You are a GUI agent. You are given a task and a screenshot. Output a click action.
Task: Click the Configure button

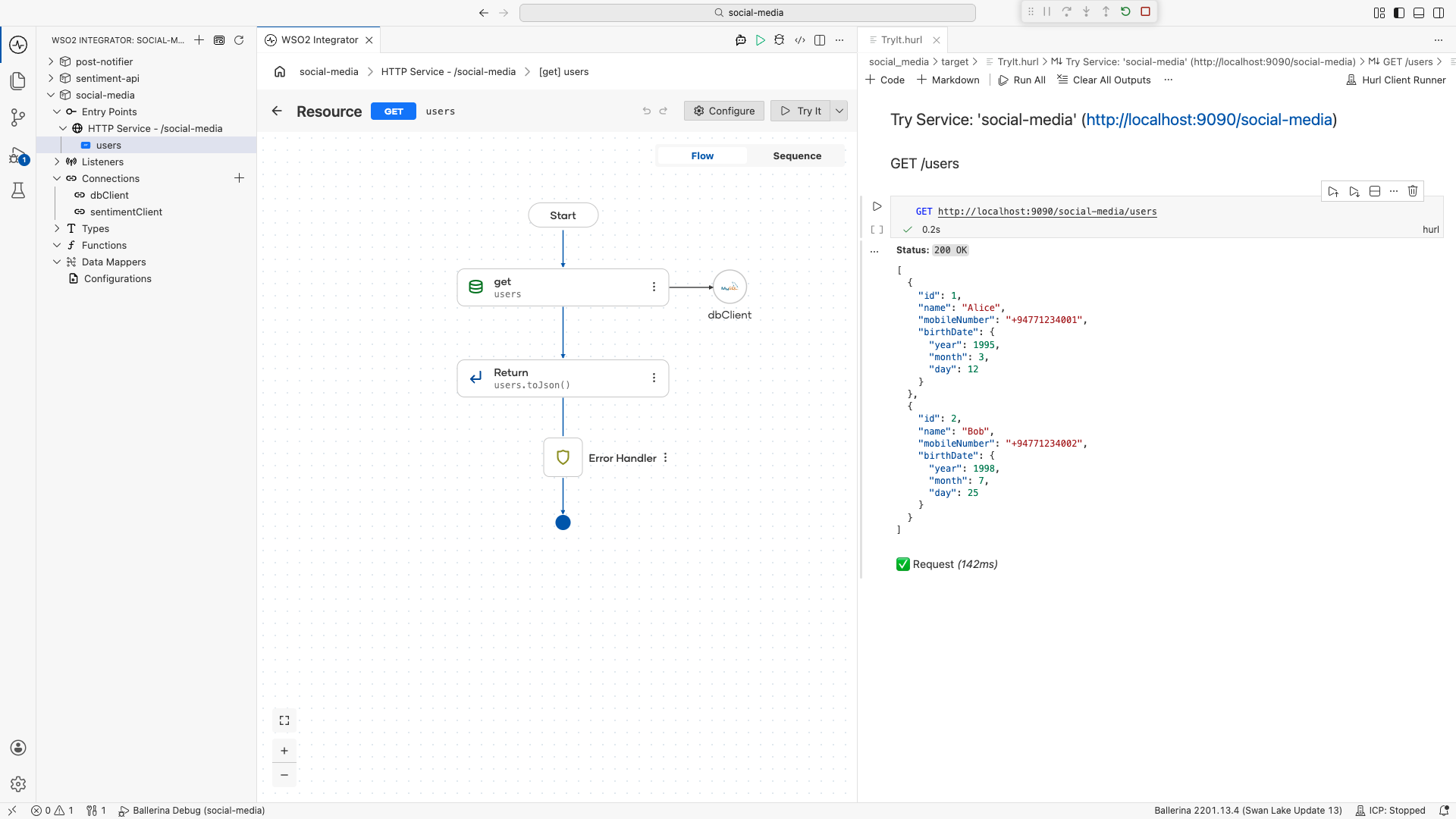[725, 111]
